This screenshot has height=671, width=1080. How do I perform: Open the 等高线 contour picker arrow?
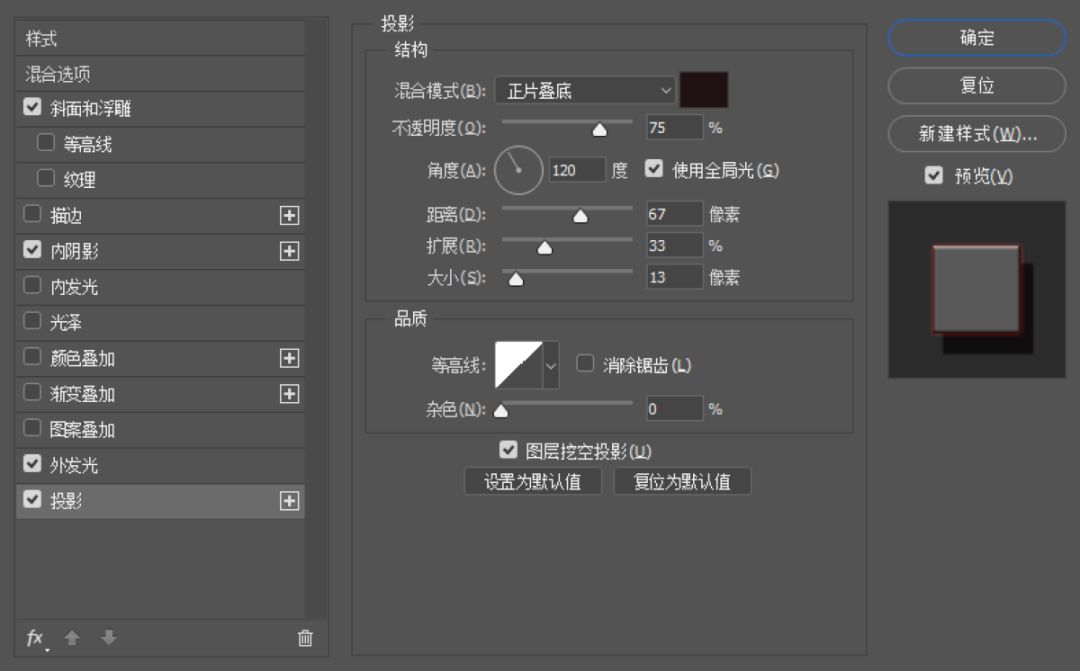550,365
